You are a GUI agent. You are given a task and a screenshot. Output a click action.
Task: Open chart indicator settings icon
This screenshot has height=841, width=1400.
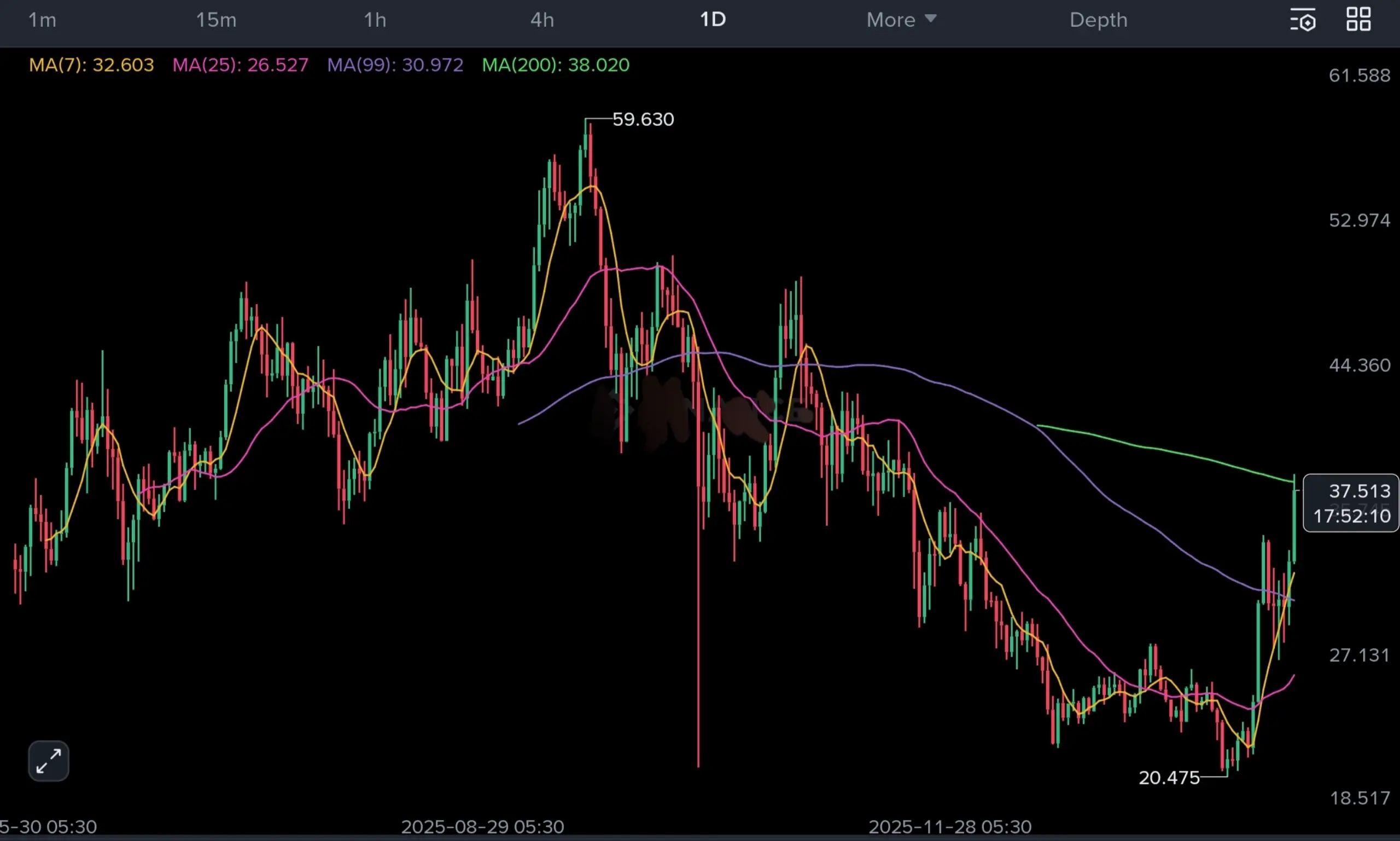coord(1303,20)
